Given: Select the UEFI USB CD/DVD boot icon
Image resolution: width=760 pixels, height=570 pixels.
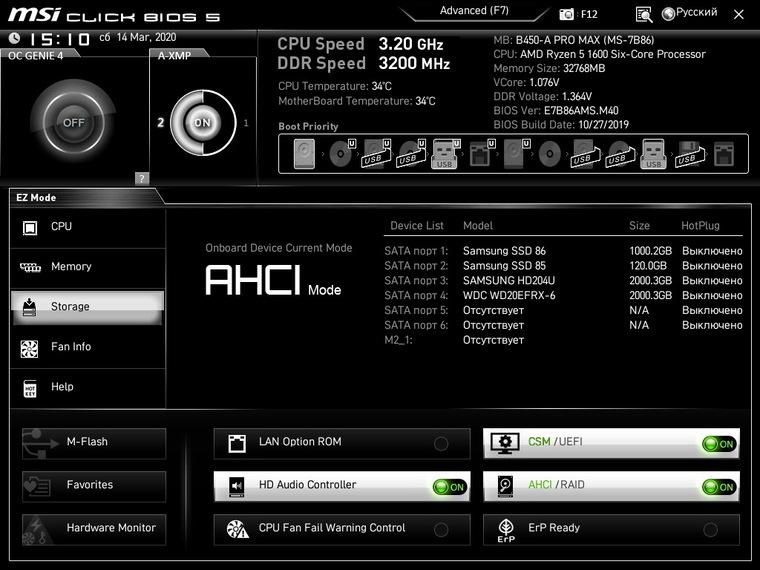Looking at the screenshot, I should (x=411, y=154).
